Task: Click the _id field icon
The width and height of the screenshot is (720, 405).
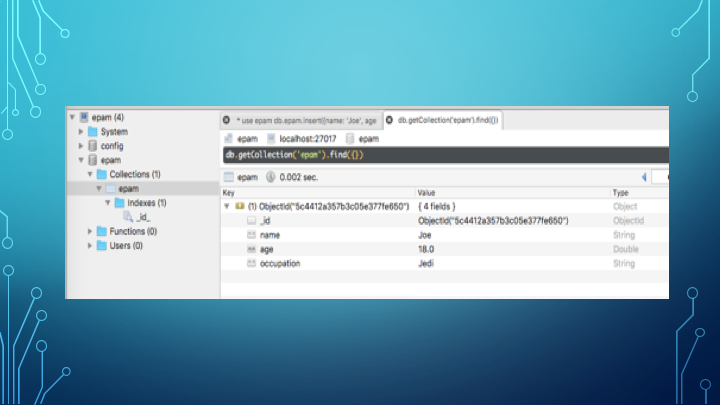Action: click(x=251, y=220)
